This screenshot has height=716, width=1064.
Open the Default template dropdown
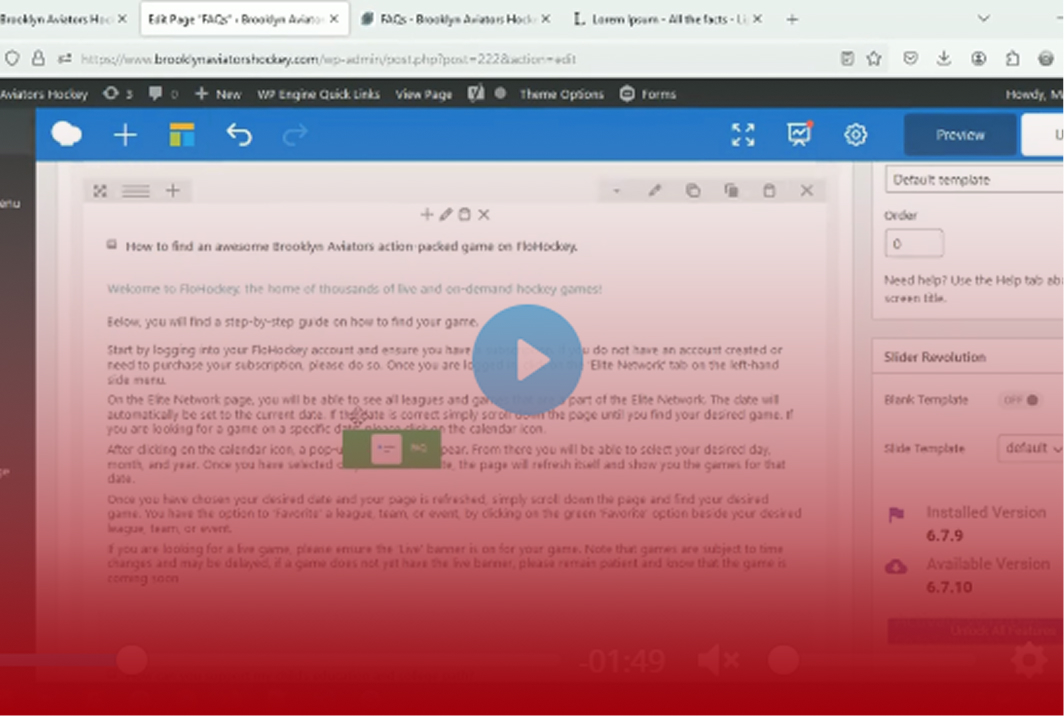point(974,180)
